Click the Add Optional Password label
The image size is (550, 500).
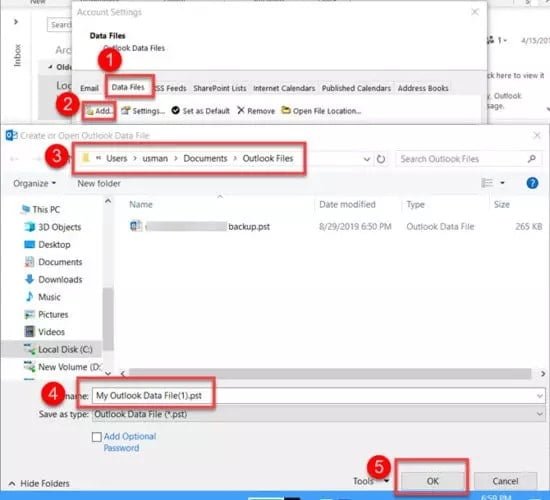[130, 442]
